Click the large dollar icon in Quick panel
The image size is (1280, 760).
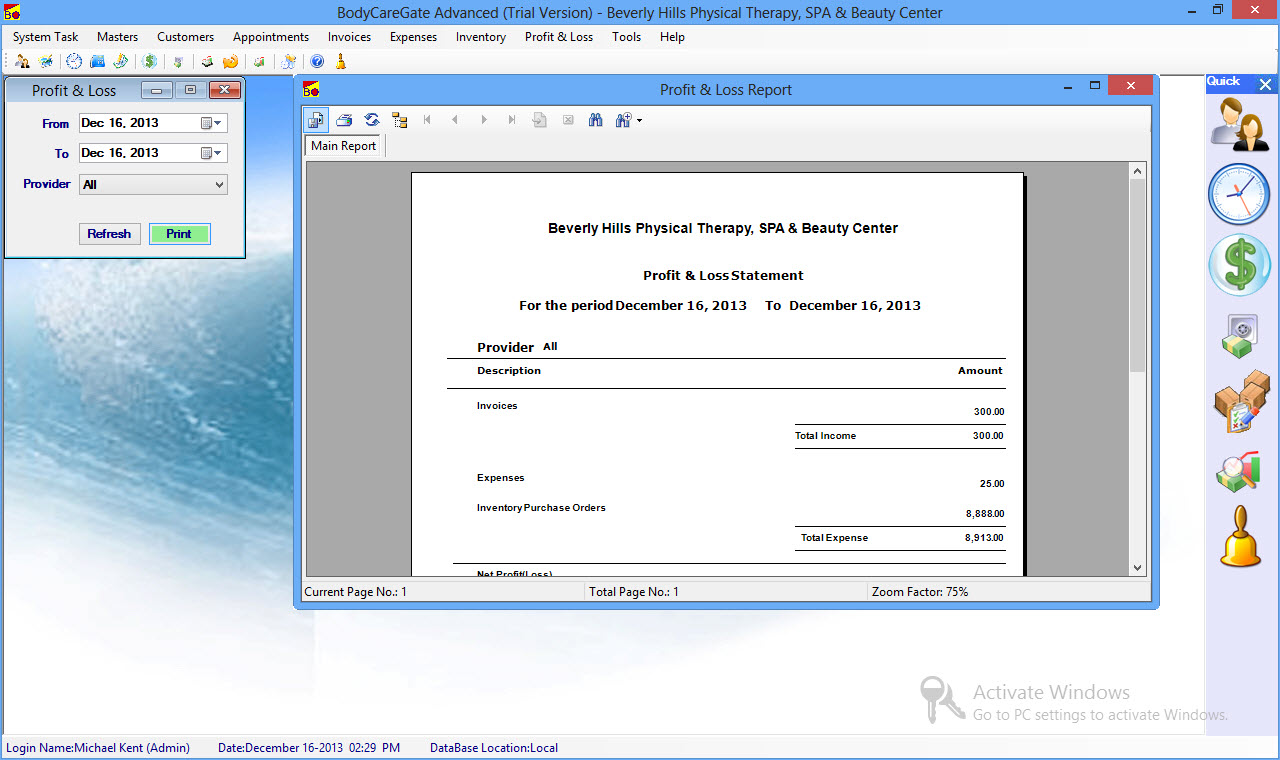click(x=1239, y=265)
